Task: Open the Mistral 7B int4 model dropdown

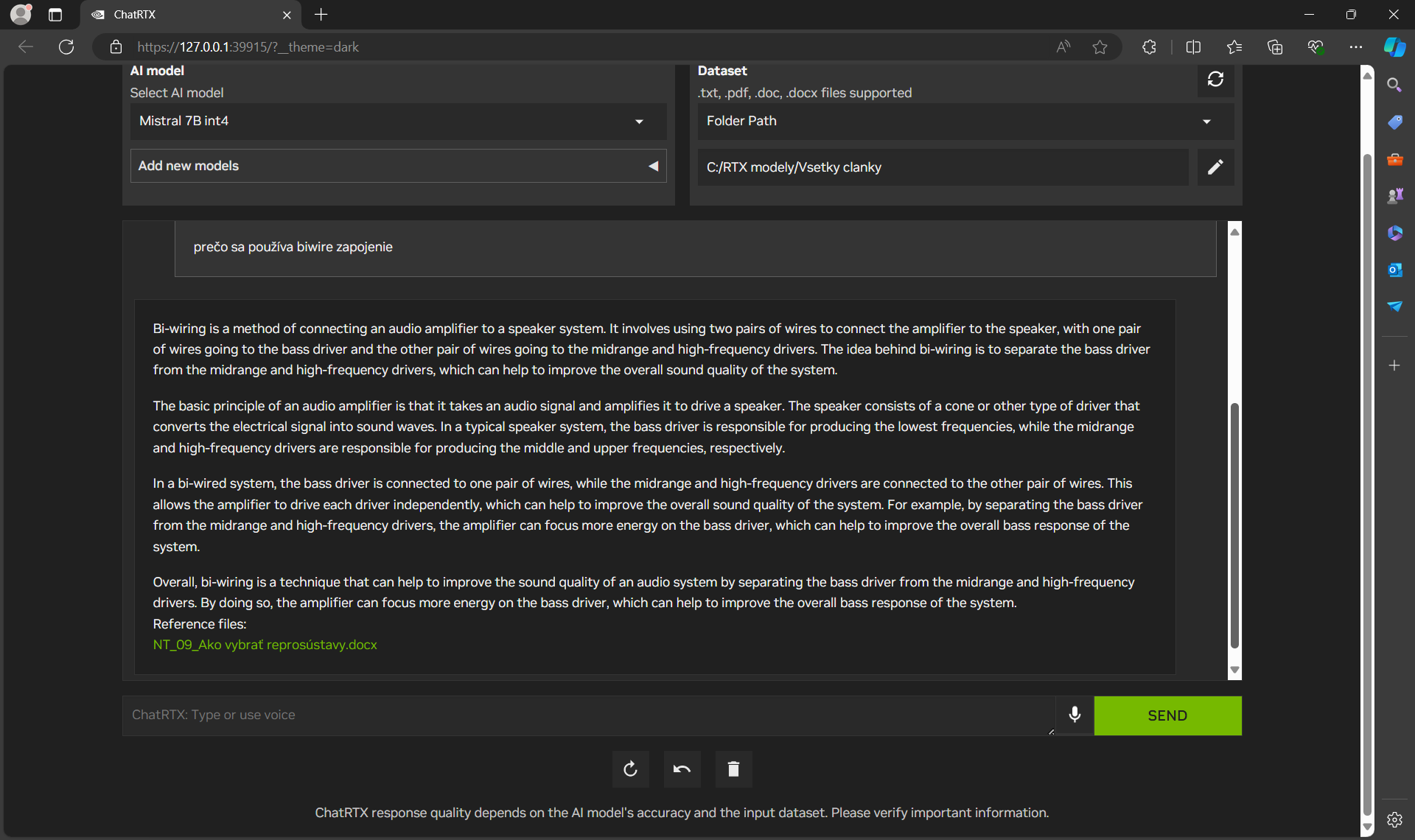Action: pyautogui.click(x=398, y=122)
